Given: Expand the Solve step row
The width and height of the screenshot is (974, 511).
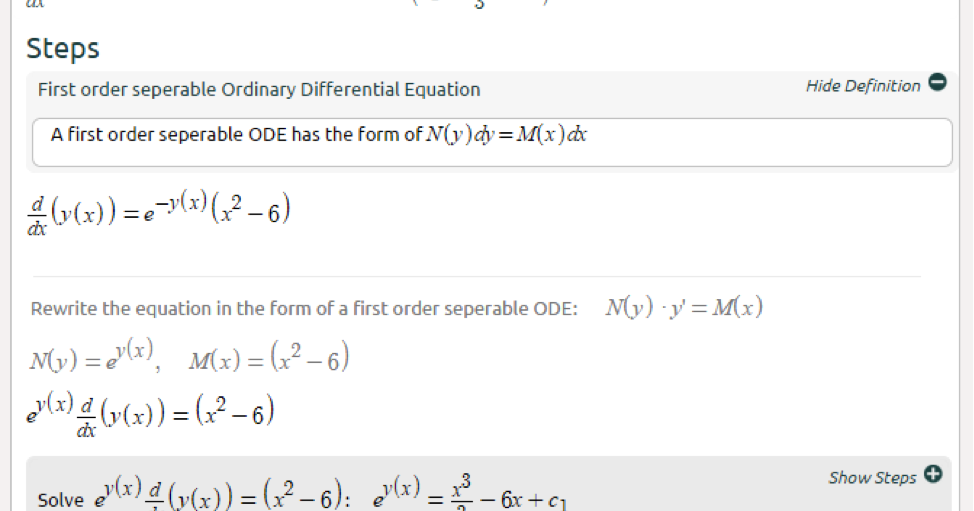Looking at the screenshot, I should pos(488,484).
